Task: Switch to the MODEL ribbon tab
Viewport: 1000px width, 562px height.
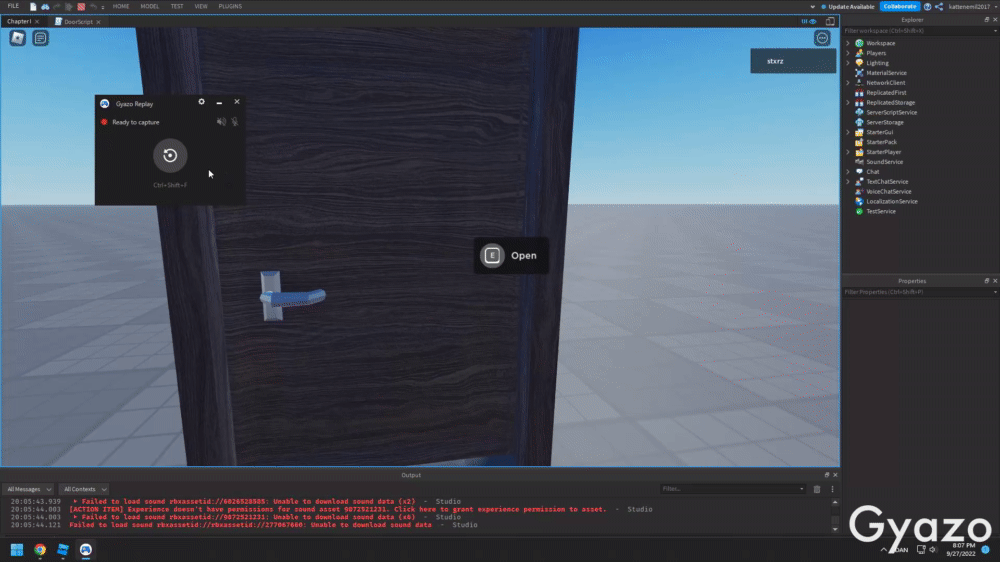Action: pyautogui.click(x=149, y=6)
